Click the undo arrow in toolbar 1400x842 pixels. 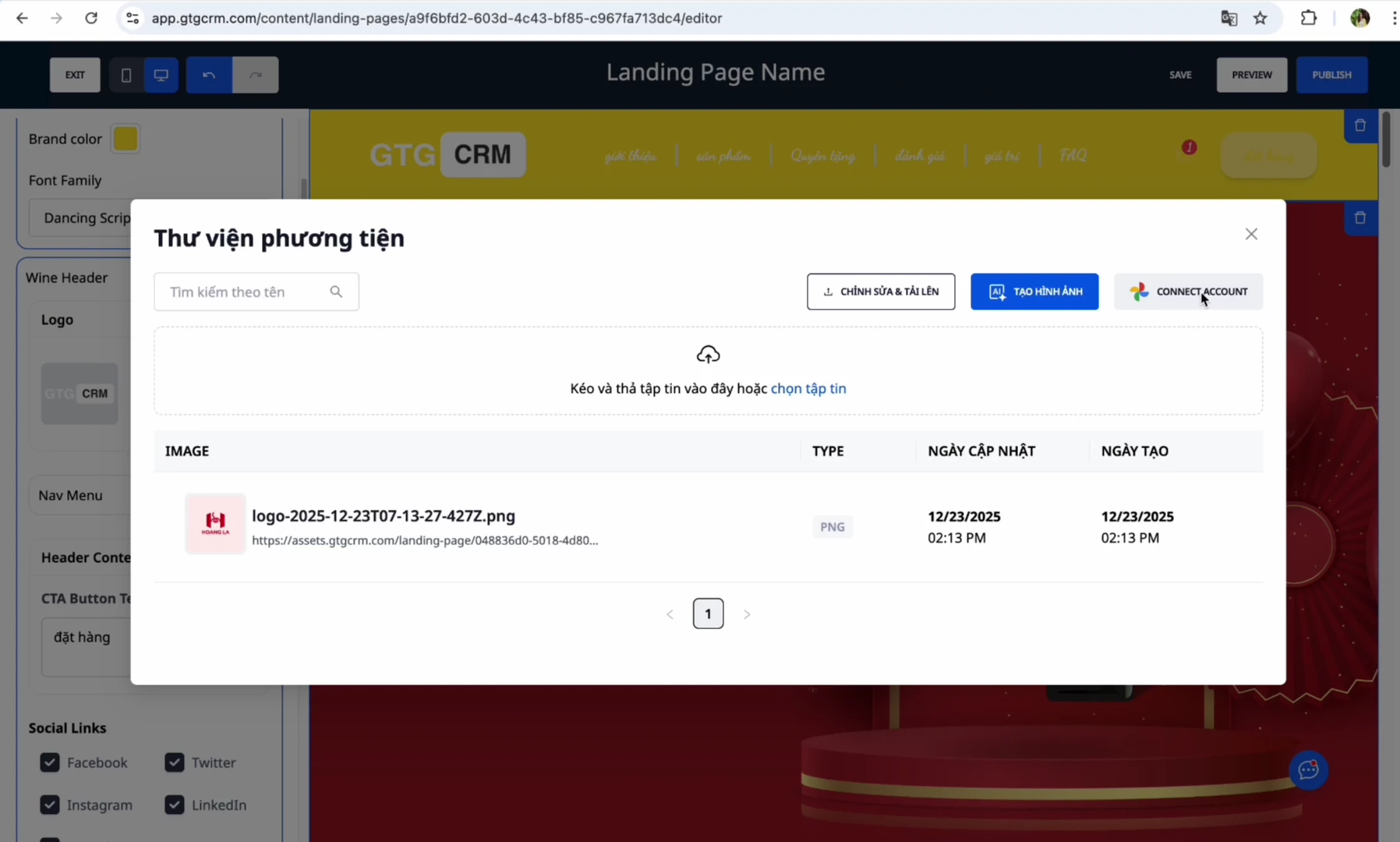[x=208, y=75]
